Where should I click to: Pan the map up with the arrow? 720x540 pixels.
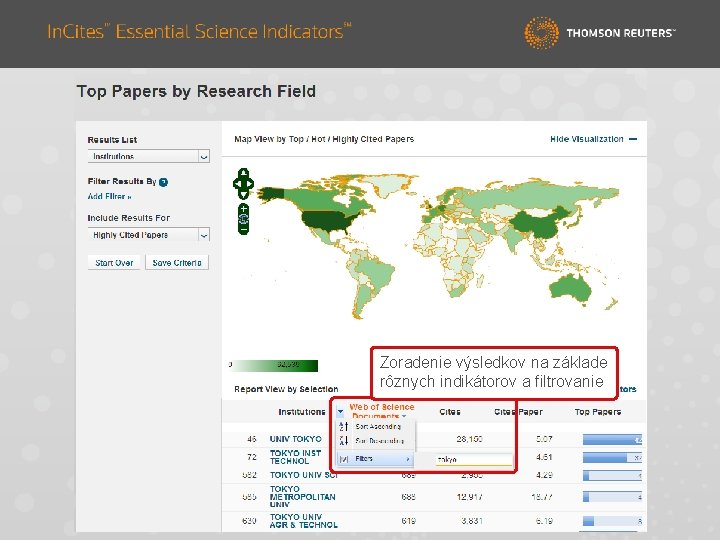(243, 173)
